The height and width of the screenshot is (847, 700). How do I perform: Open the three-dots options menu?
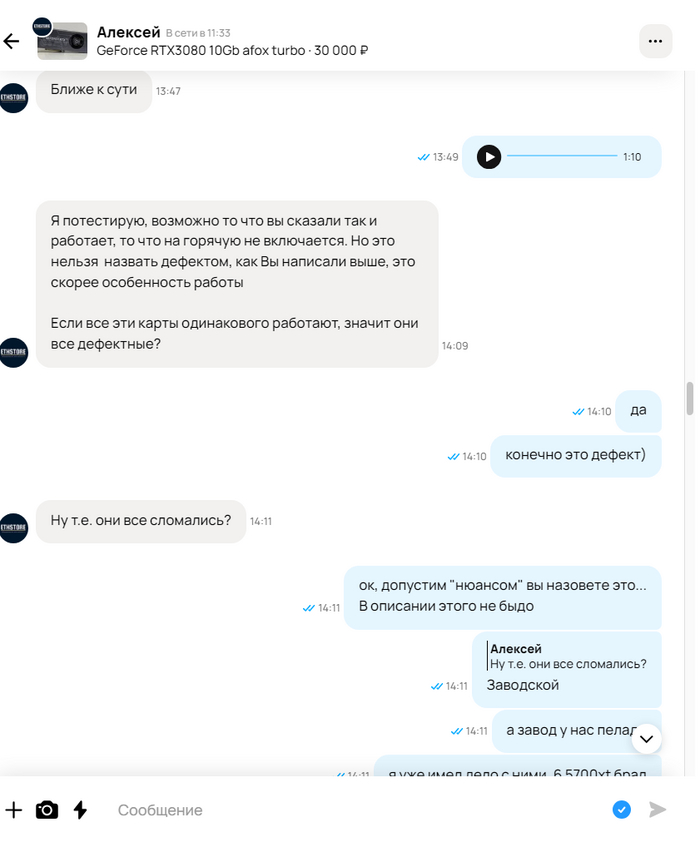(655, 41)
